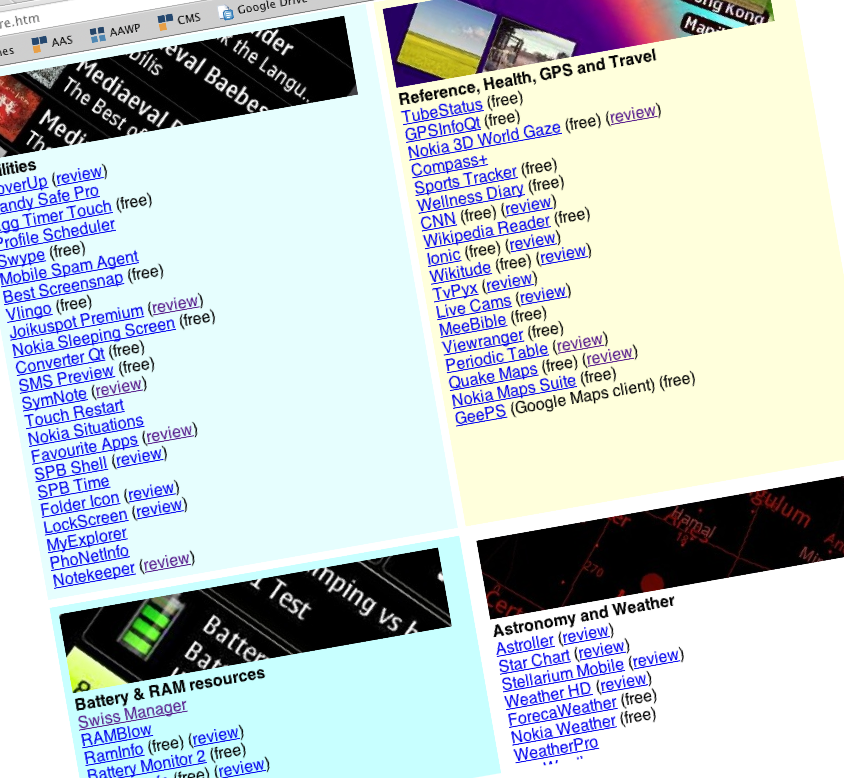The height and width of the screenshot is (778, 844).
Task: Open the Weather HD link
Action: [x=548, y=695]
